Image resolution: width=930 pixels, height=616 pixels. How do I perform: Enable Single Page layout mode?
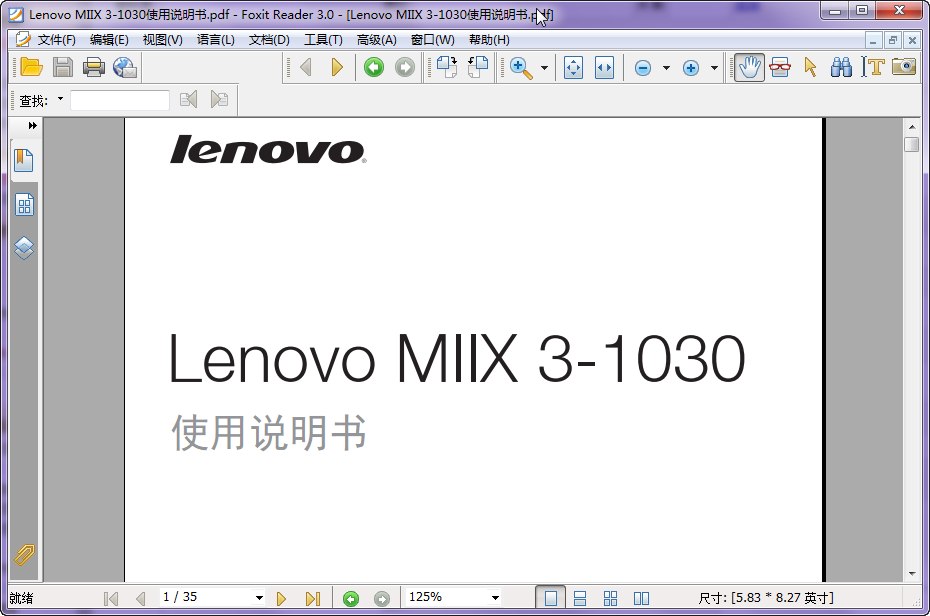[550, 598]
